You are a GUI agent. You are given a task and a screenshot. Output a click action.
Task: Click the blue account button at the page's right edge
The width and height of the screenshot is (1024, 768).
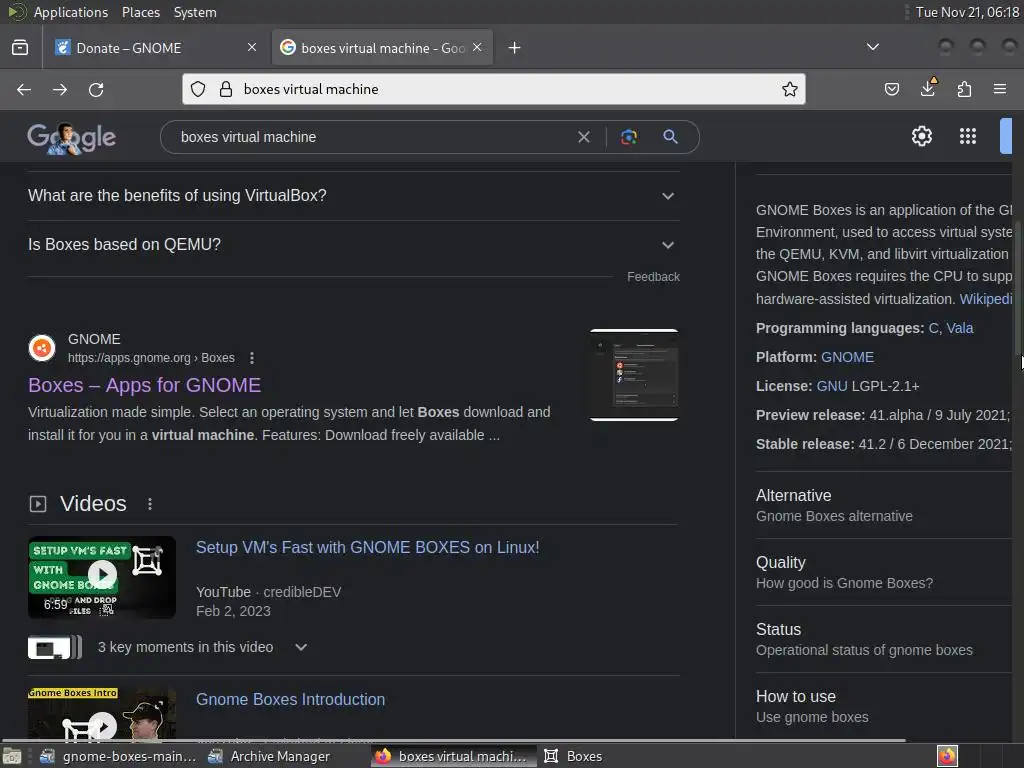[x=1006, y=136]
